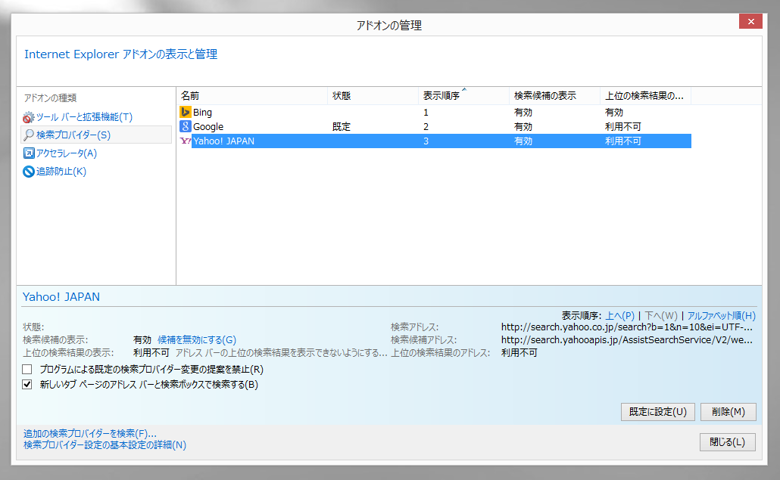Click 利用不可 in the Google row
The image size is (780, 480).
tap(623, 127)
